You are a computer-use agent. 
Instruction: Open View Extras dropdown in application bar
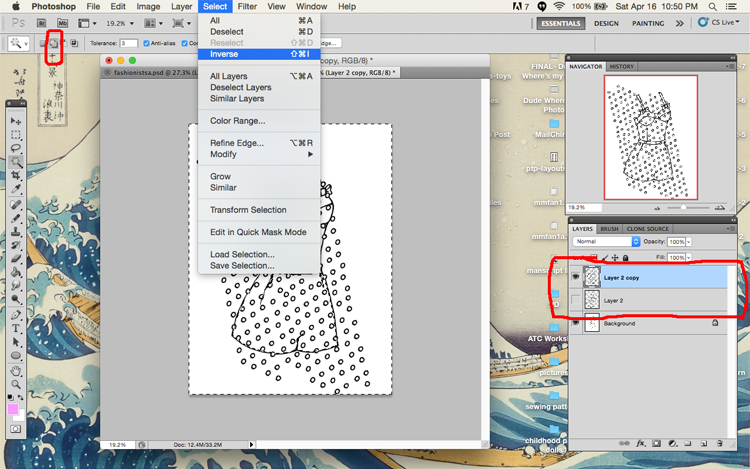click(87, 23)
